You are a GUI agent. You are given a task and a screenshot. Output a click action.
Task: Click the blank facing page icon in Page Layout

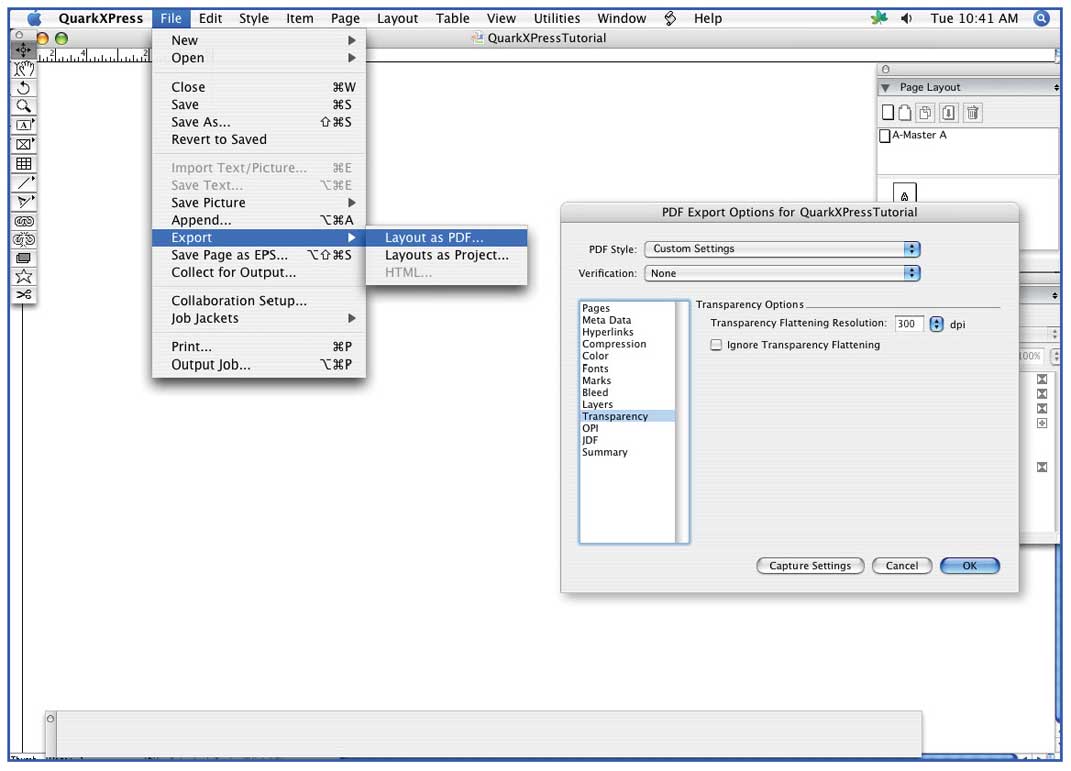(904, 113)
